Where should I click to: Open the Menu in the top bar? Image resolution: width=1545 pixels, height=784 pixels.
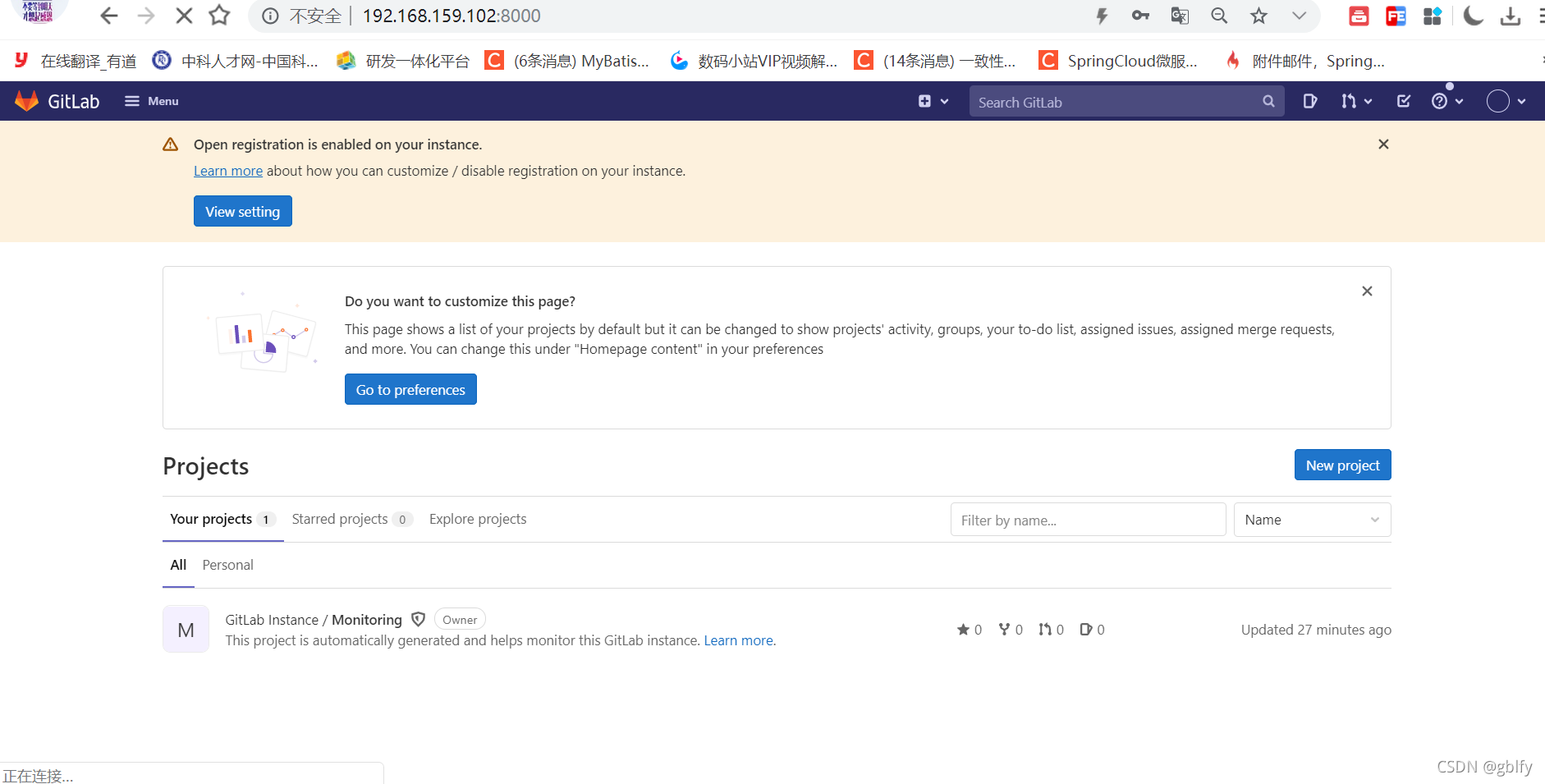[151, 100]
